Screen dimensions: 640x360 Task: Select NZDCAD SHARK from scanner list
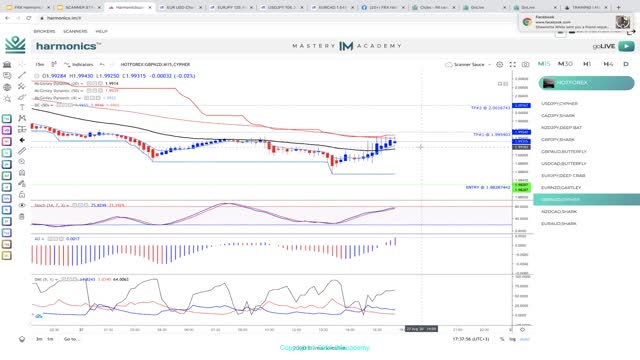559,212
